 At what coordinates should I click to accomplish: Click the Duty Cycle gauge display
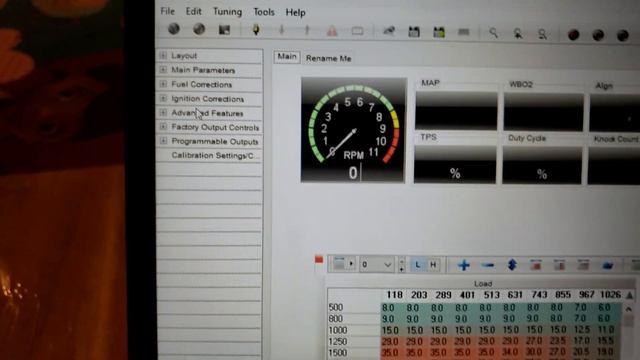[542, 166]
